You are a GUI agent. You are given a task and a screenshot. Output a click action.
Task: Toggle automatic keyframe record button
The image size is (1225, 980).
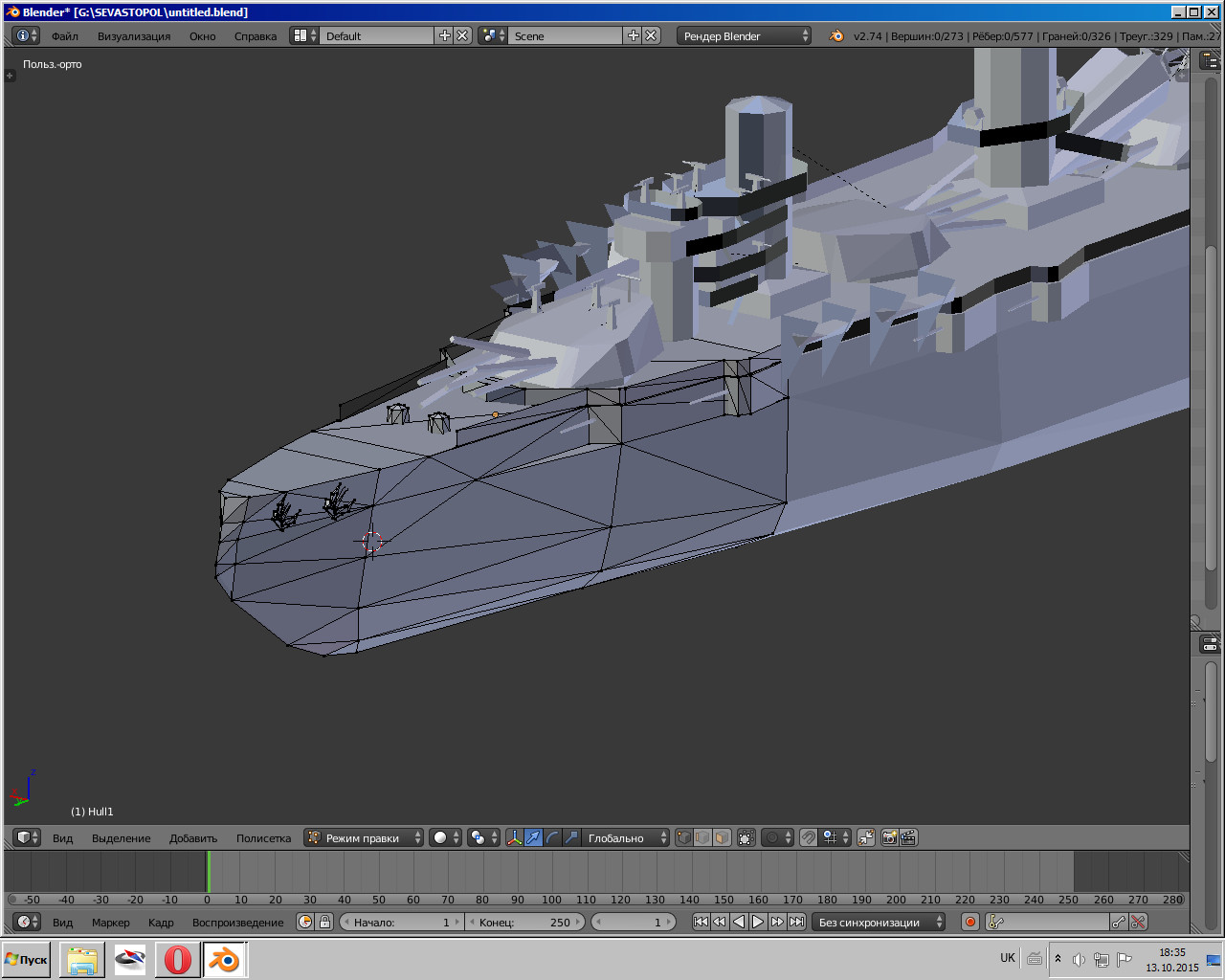tap(969, 922)
